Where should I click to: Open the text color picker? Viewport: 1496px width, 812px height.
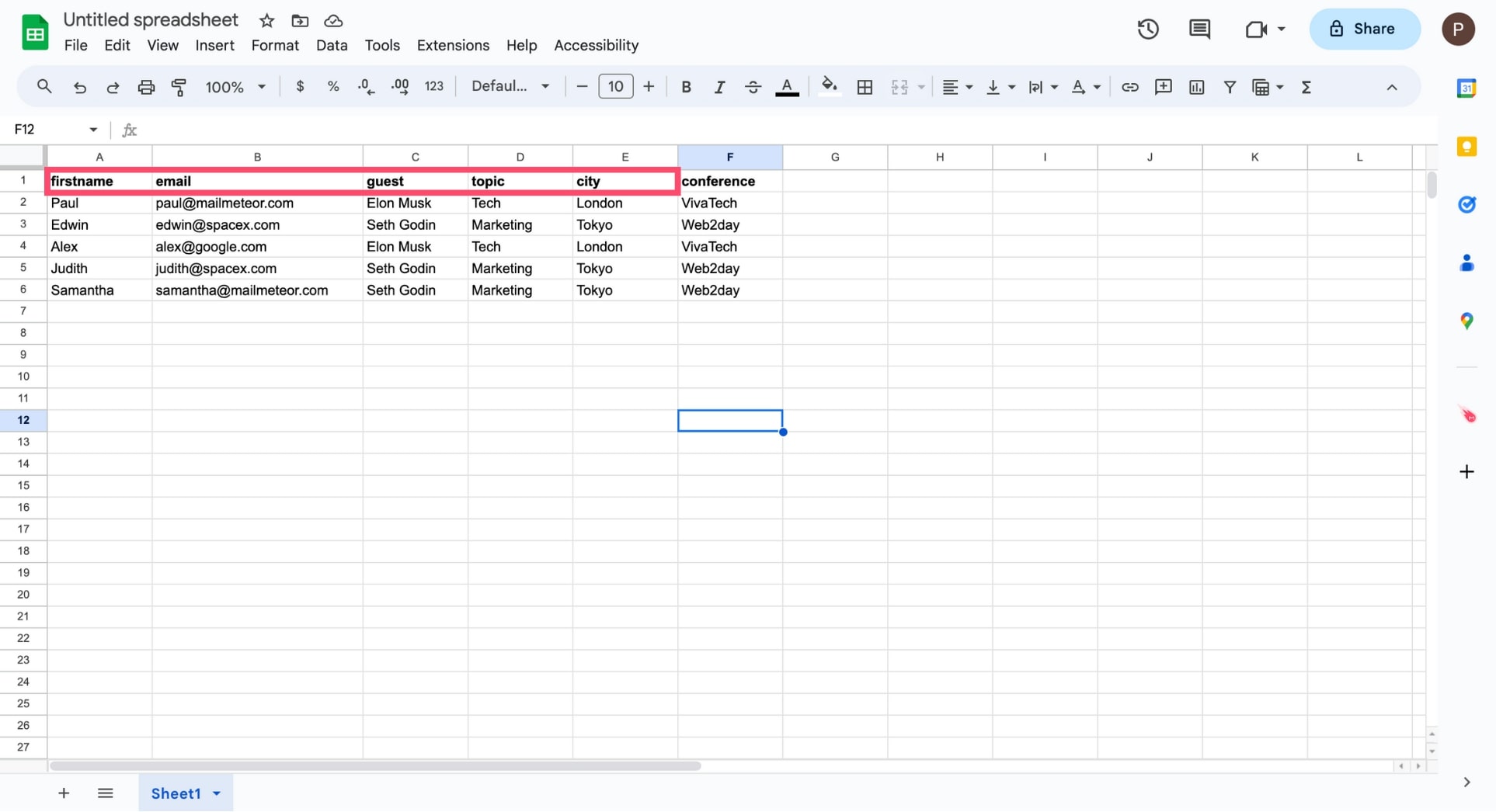787,87
